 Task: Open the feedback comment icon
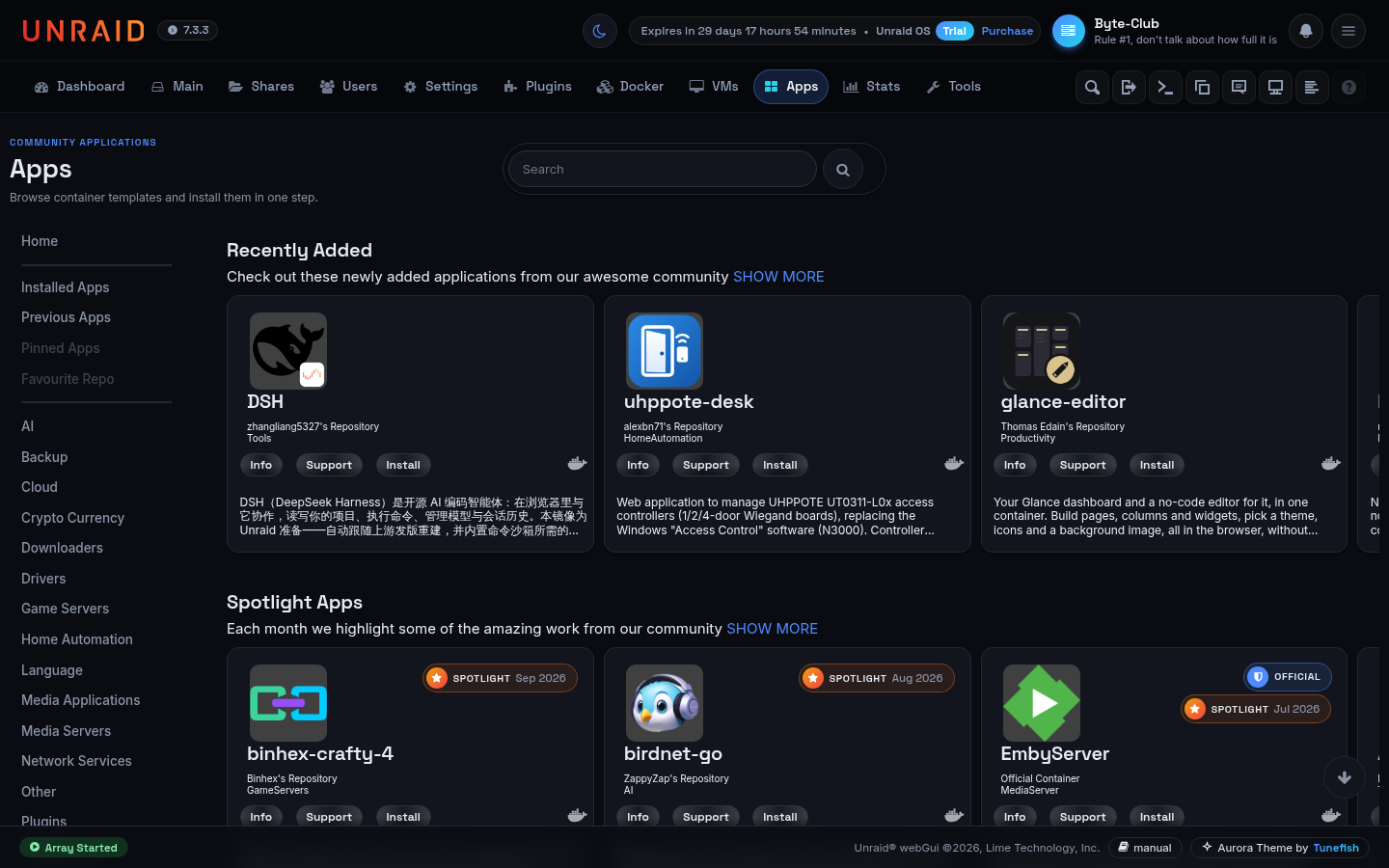(1239, 87)
